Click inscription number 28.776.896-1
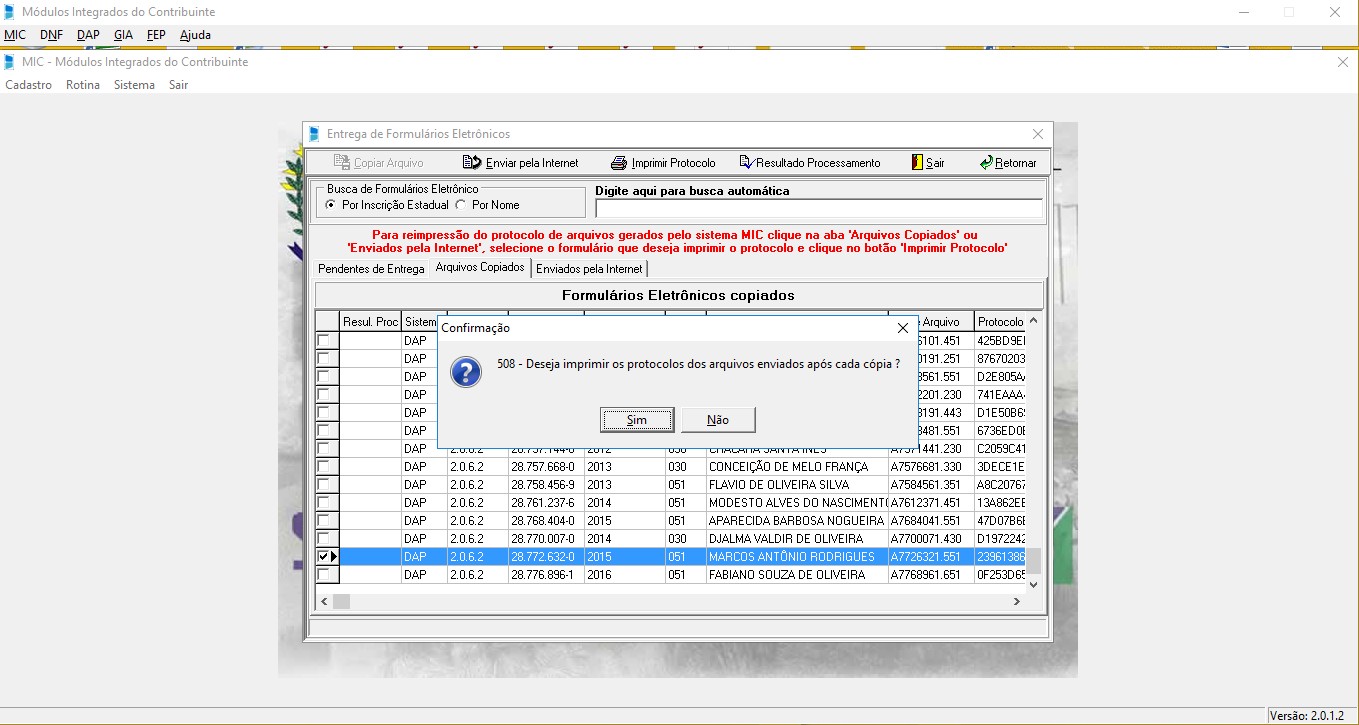This screenshot has height=725, width=1359. click(x=543, y=575)
